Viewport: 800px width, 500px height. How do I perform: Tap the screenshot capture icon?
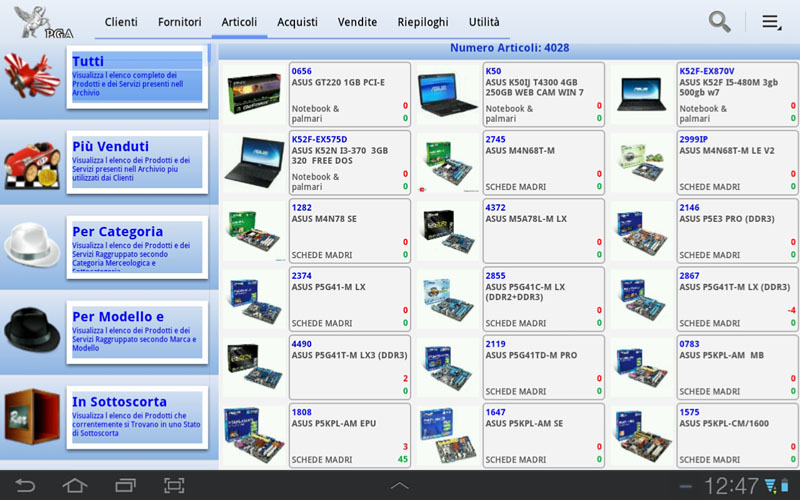point(174,485)
